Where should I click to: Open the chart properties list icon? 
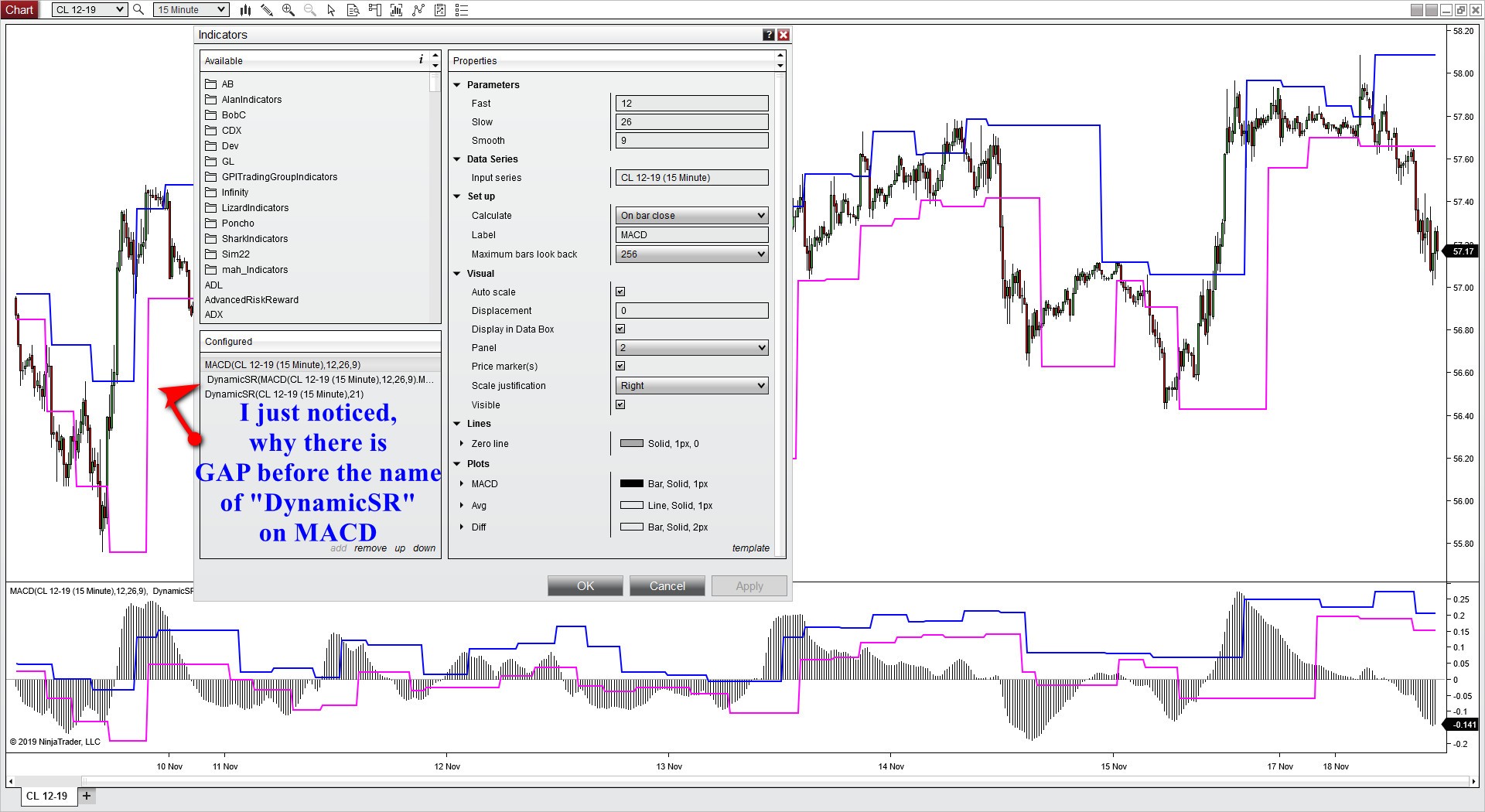[462, 9]
